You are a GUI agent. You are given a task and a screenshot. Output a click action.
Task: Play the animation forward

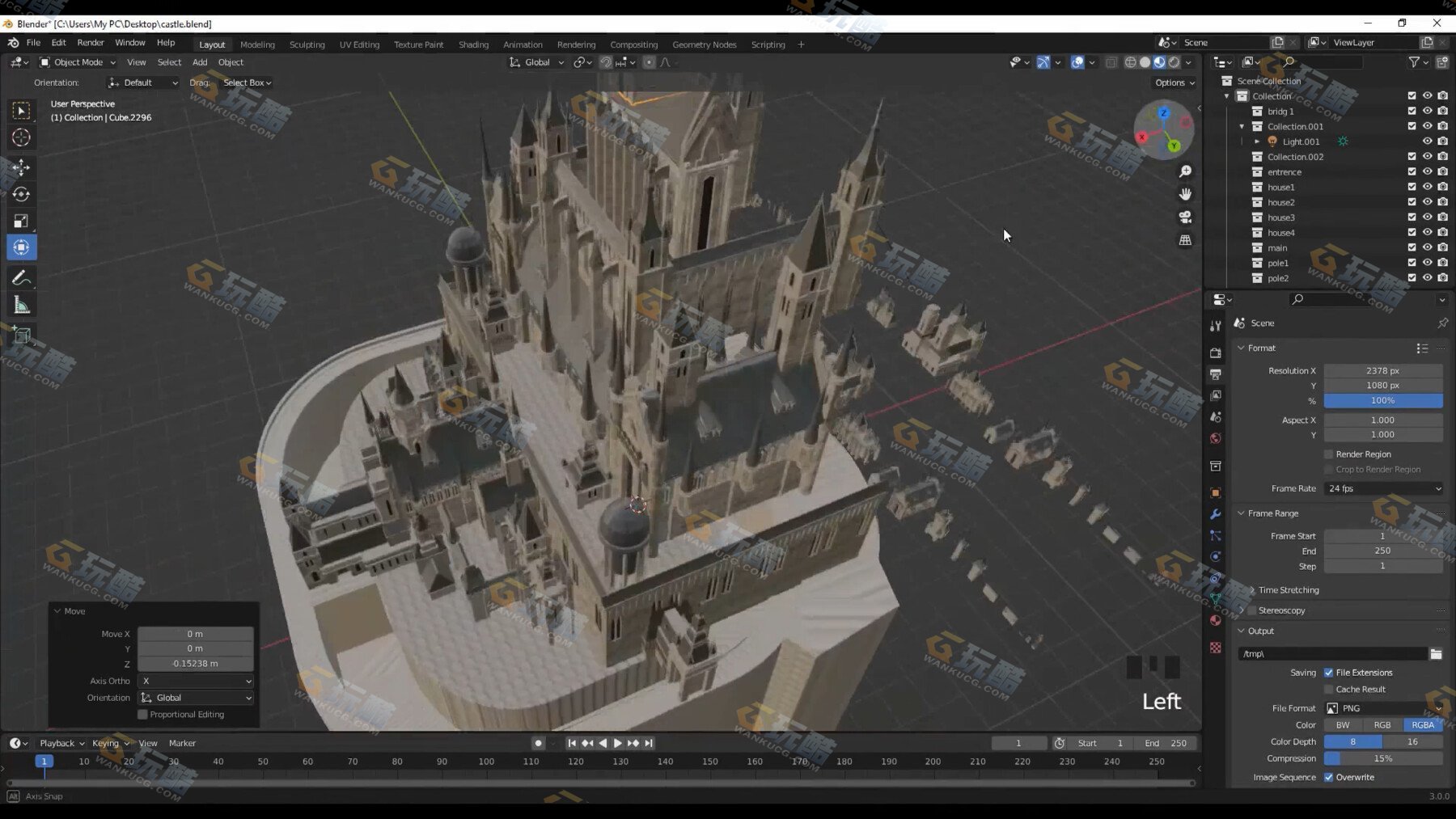click(x=618, y=743)
